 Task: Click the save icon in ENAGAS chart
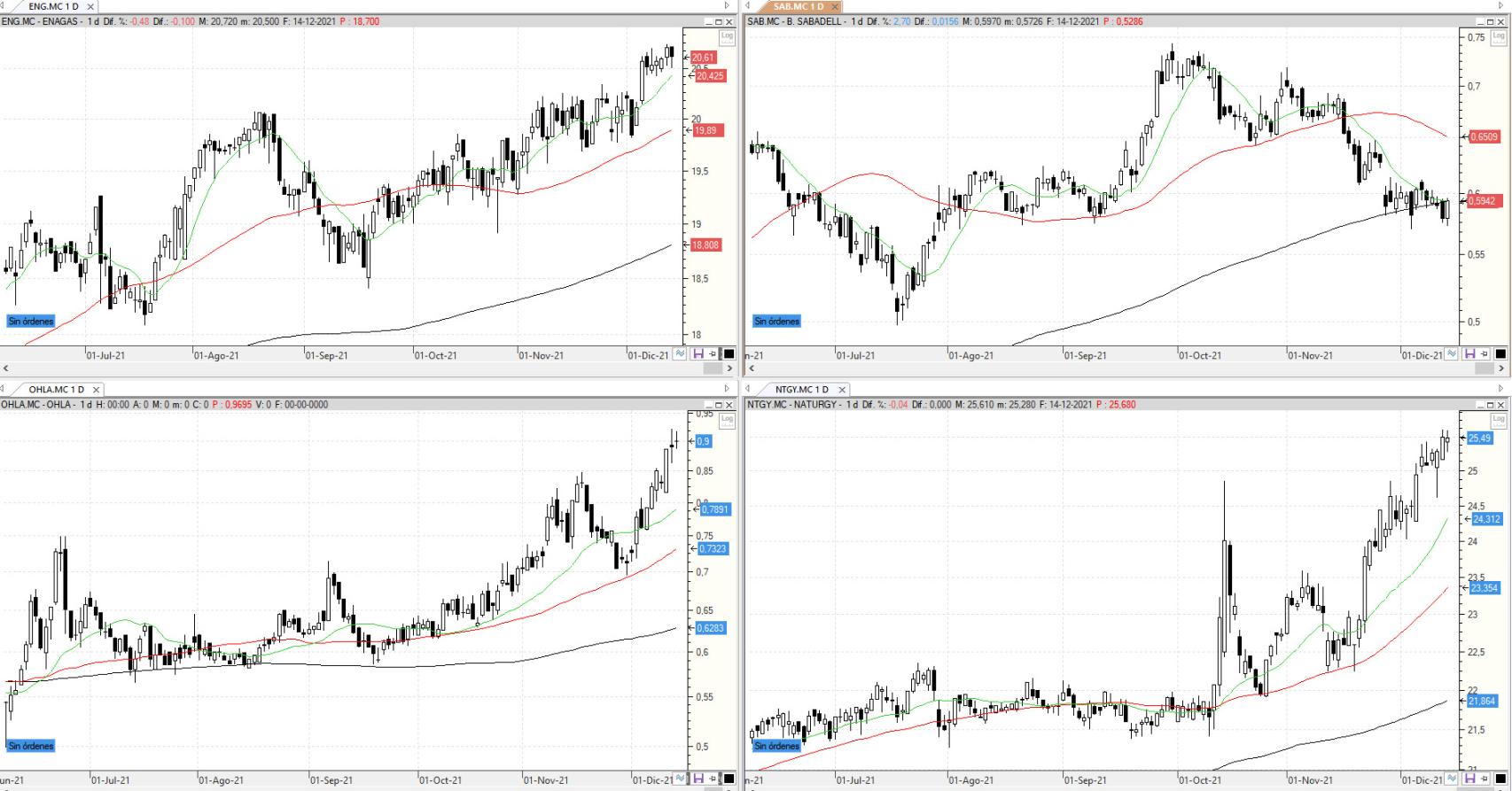click(x=698, y=354)
